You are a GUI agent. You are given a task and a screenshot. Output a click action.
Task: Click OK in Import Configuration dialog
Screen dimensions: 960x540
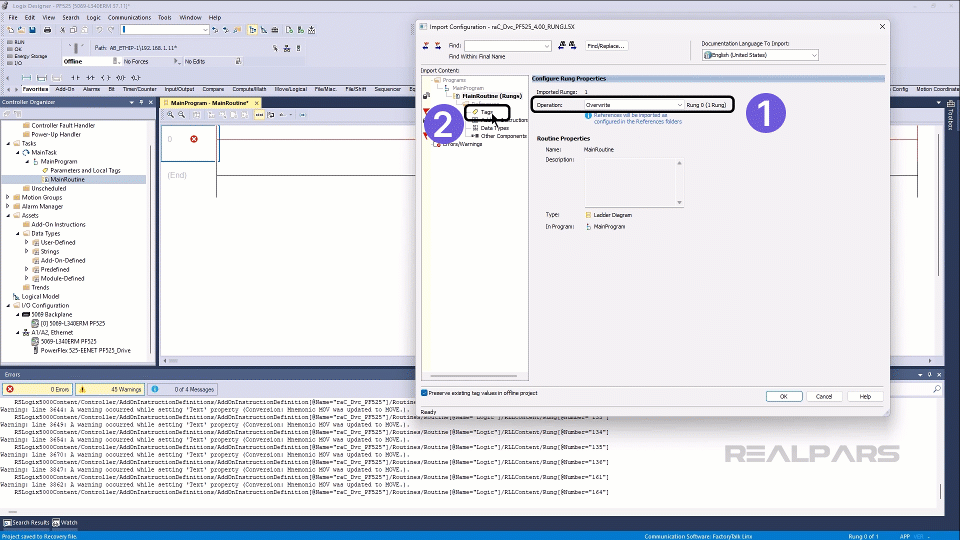(x=784, y=397)
